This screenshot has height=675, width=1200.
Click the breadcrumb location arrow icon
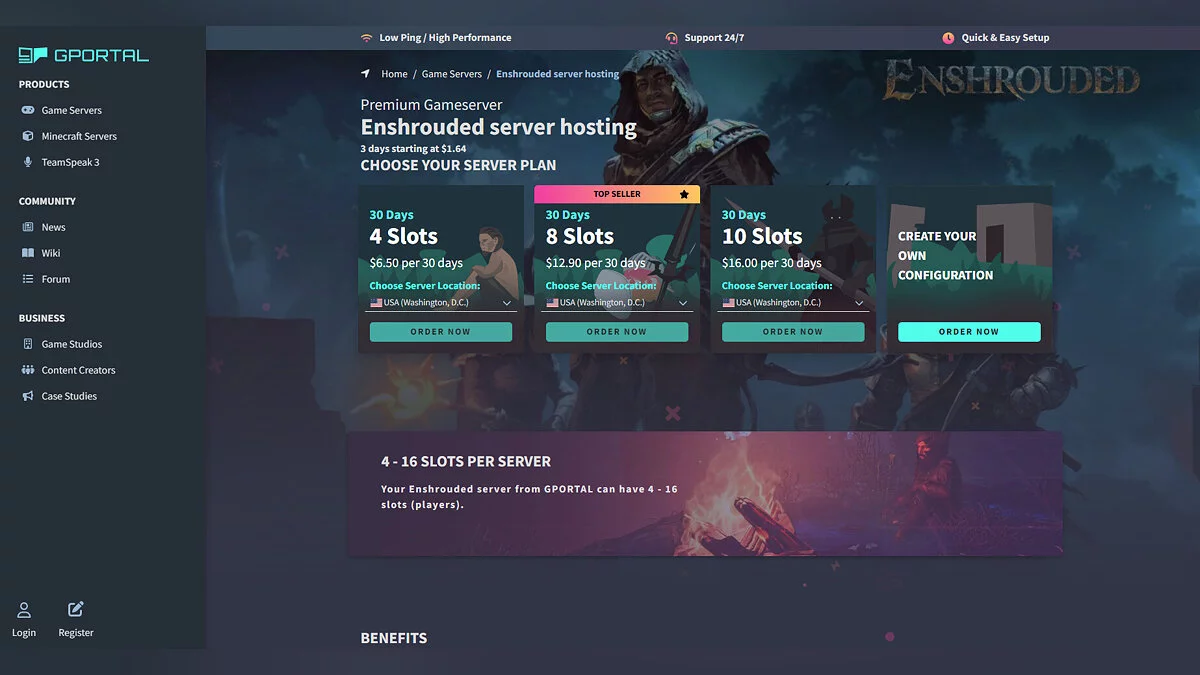click(x=366, y=74)
